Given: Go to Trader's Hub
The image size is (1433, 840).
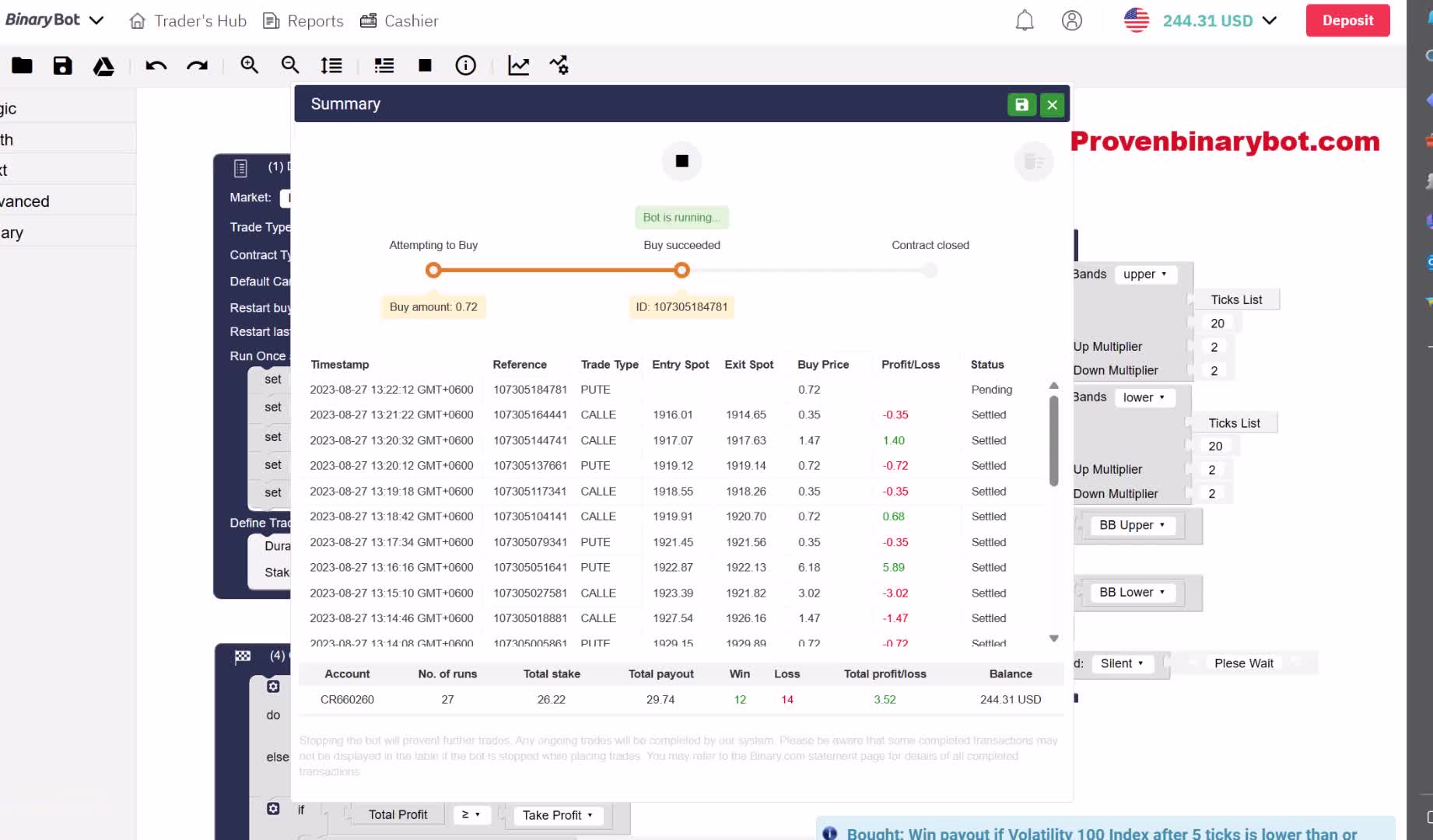Looking at the screenshot, I should [x=187, y=21].
